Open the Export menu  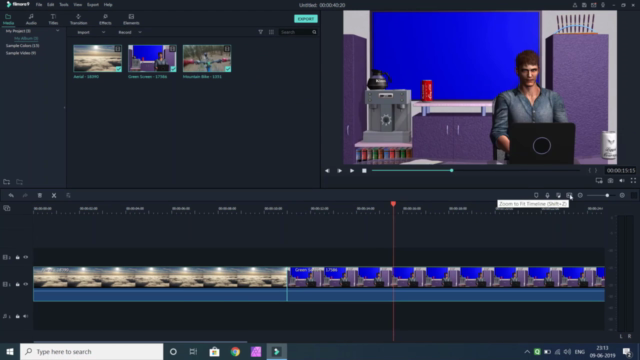pos(93,5)
